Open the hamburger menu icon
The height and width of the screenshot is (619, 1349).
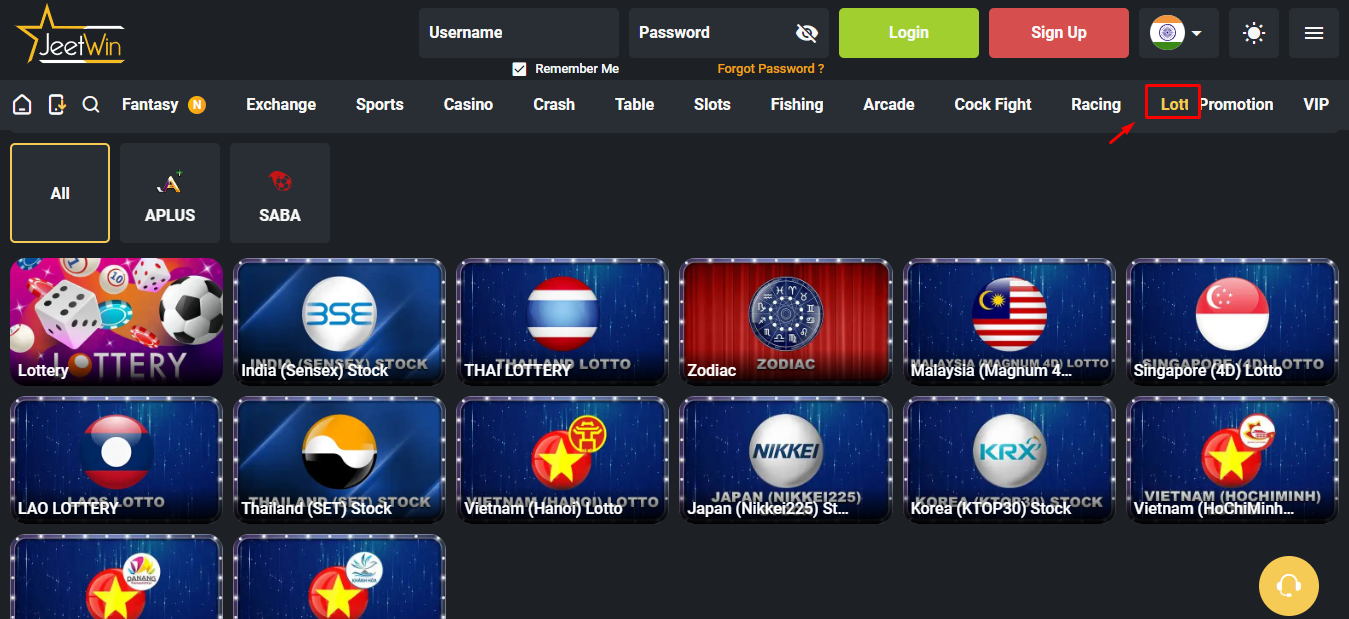pos(1314,33)
